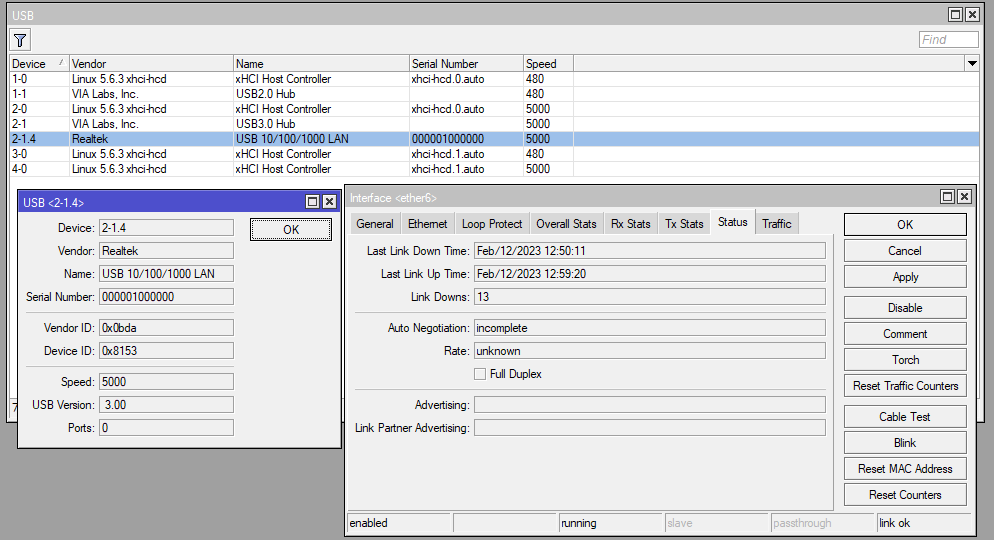Click the Device ID field 0x8153
This screenshot has width=994, height=540.
click(166, 350)
